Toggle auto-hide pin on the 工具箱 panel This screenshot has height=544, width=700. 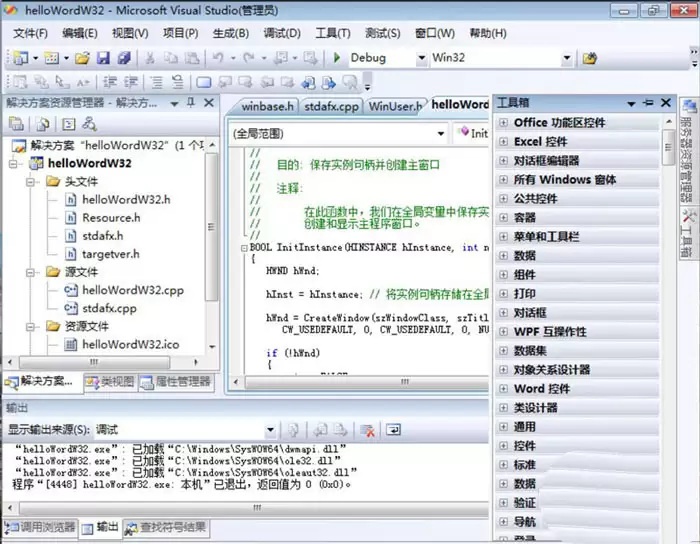coord(649,102)
